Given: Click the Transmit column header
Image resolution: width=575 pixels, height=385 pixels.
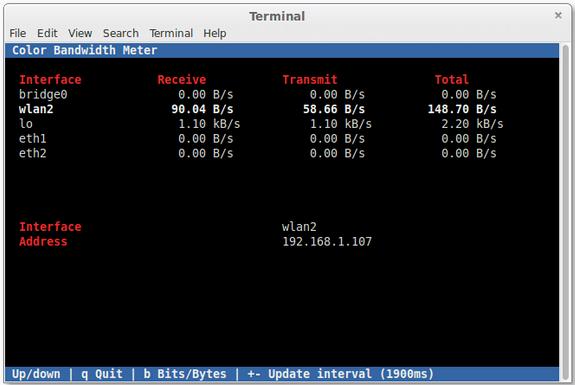Looking at the screenshot, I should pyautogui.click(x=310, y=80).
